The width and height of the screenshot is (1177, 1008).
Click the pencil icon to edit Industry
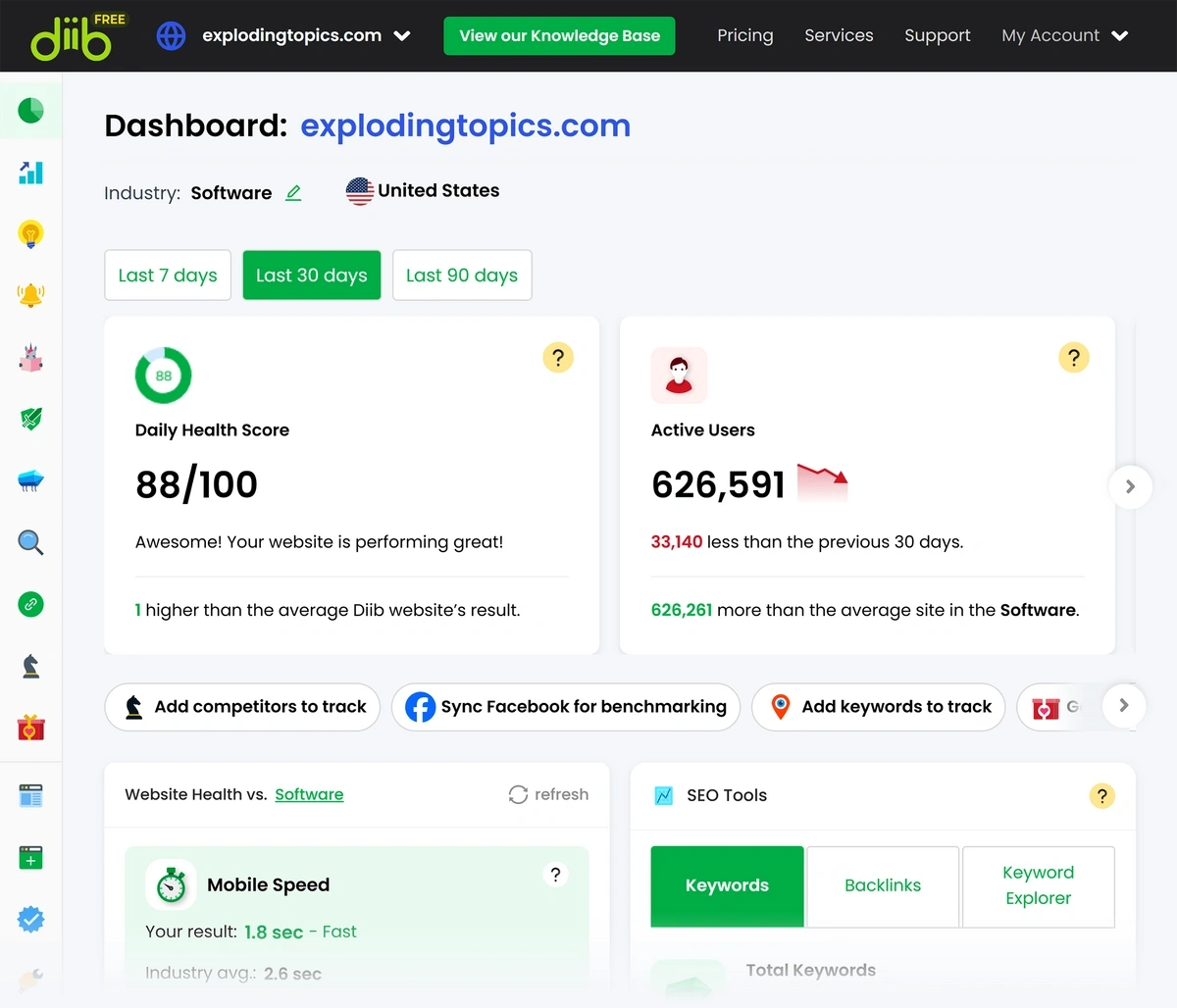[x=293, y=192]
